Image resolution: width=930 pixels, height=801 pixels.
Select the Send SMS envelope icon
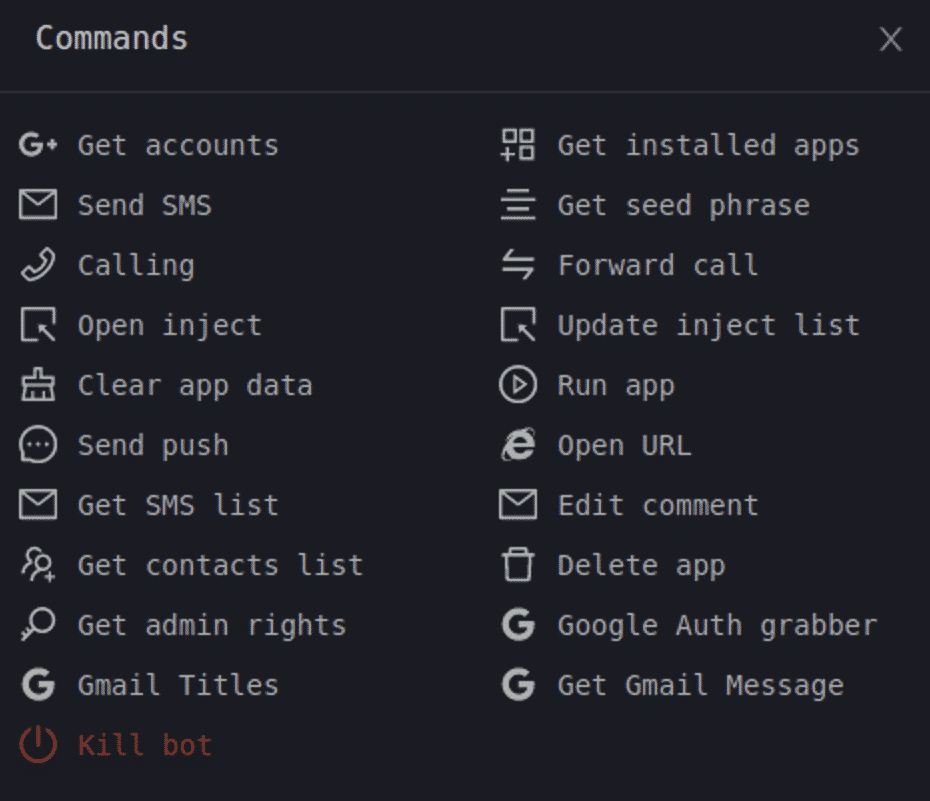tap(37, 205)
